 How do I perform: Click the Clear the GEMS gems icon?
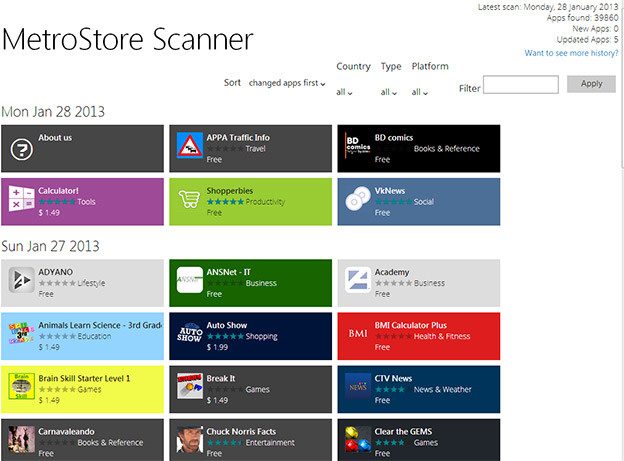point(358,439)
